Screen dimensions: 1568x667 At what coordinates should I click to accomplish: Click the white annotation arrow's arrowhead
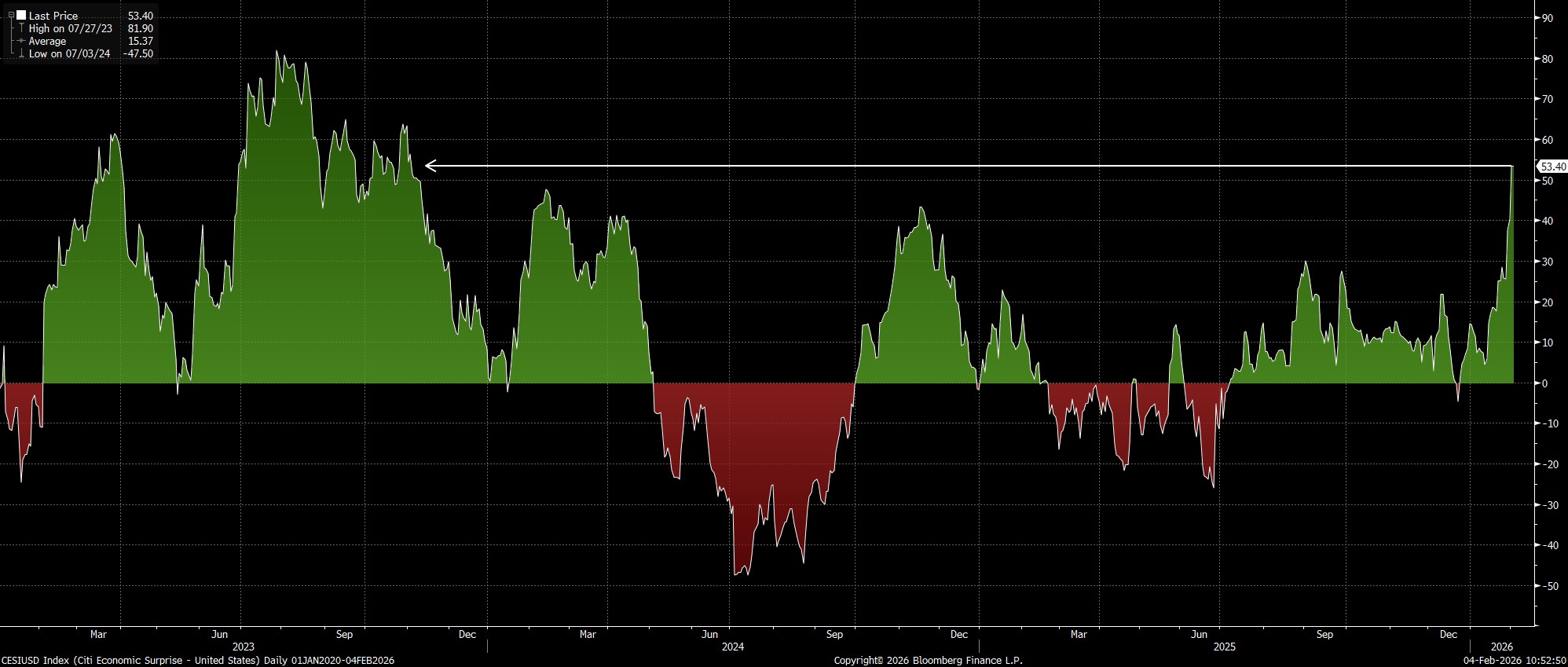coord(429,166)
